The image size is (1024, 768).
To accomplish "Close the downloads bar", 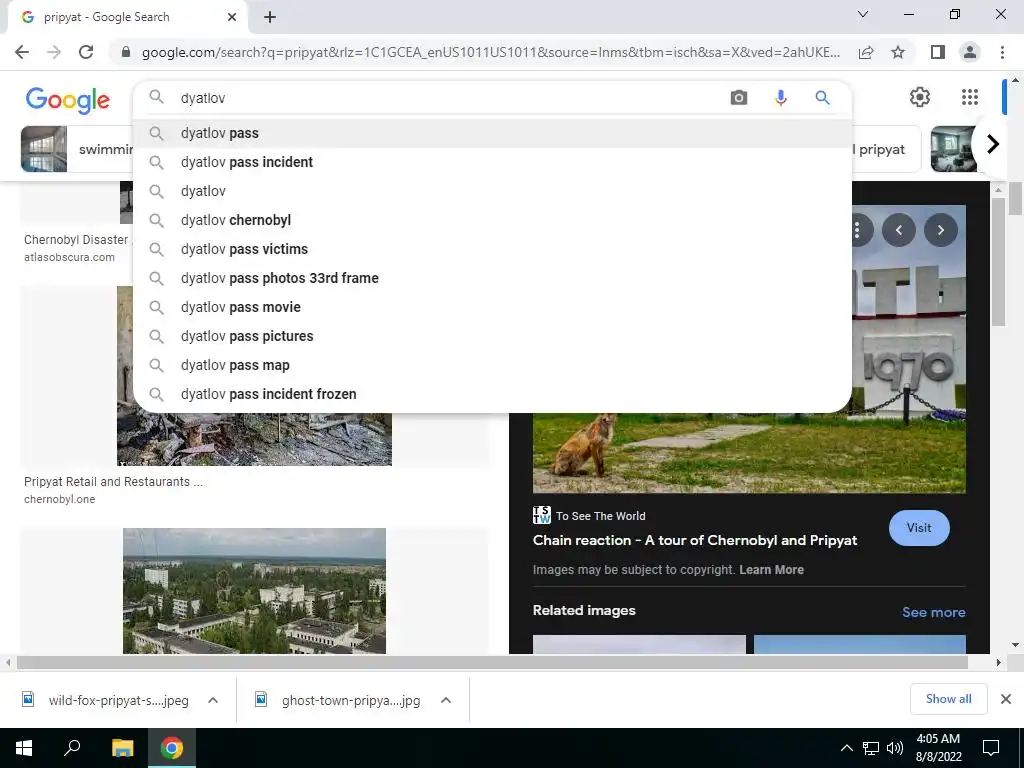I will tap(1006, 699).
